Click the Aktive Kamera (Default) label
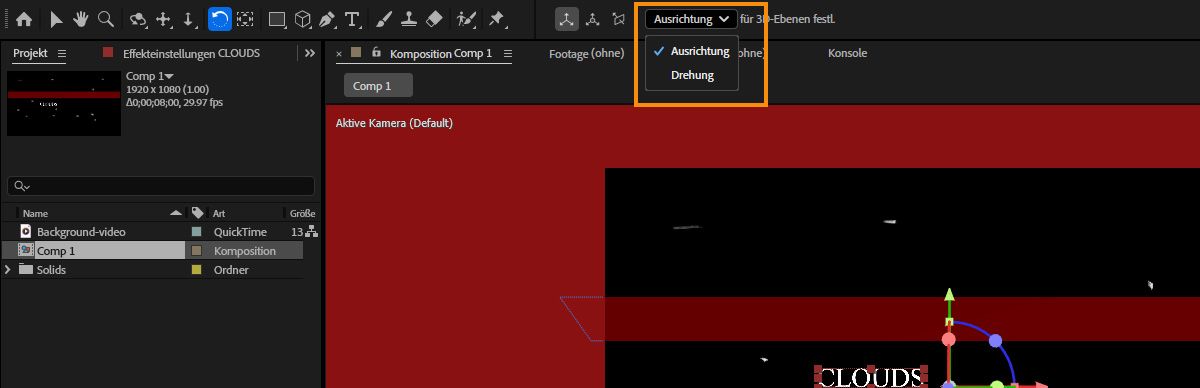This screenshot has width=1200, height=388. click(x=394, y=123)
